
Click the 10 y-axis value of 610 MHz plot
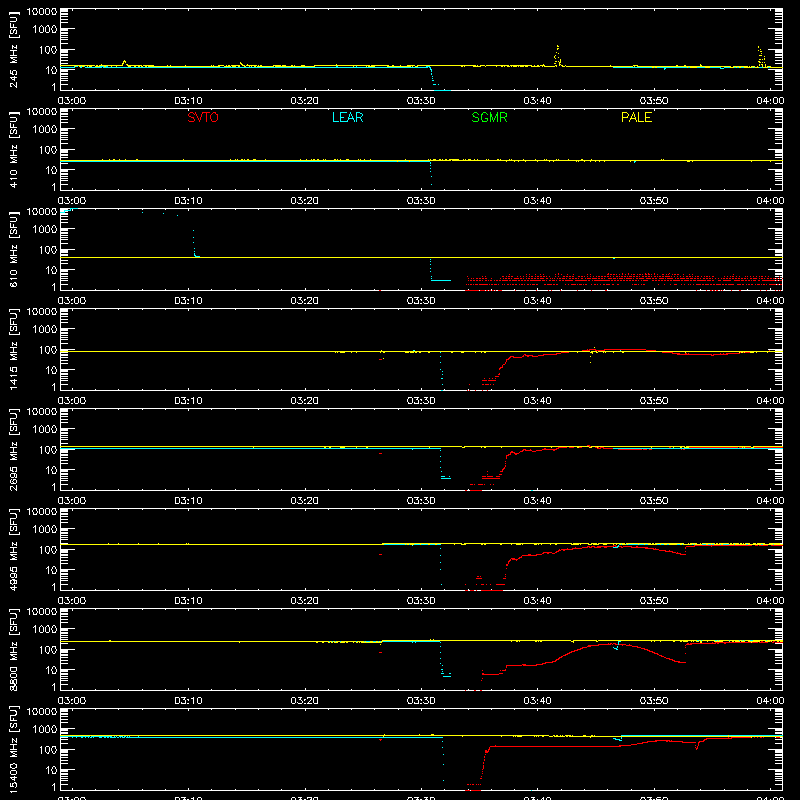52,270
